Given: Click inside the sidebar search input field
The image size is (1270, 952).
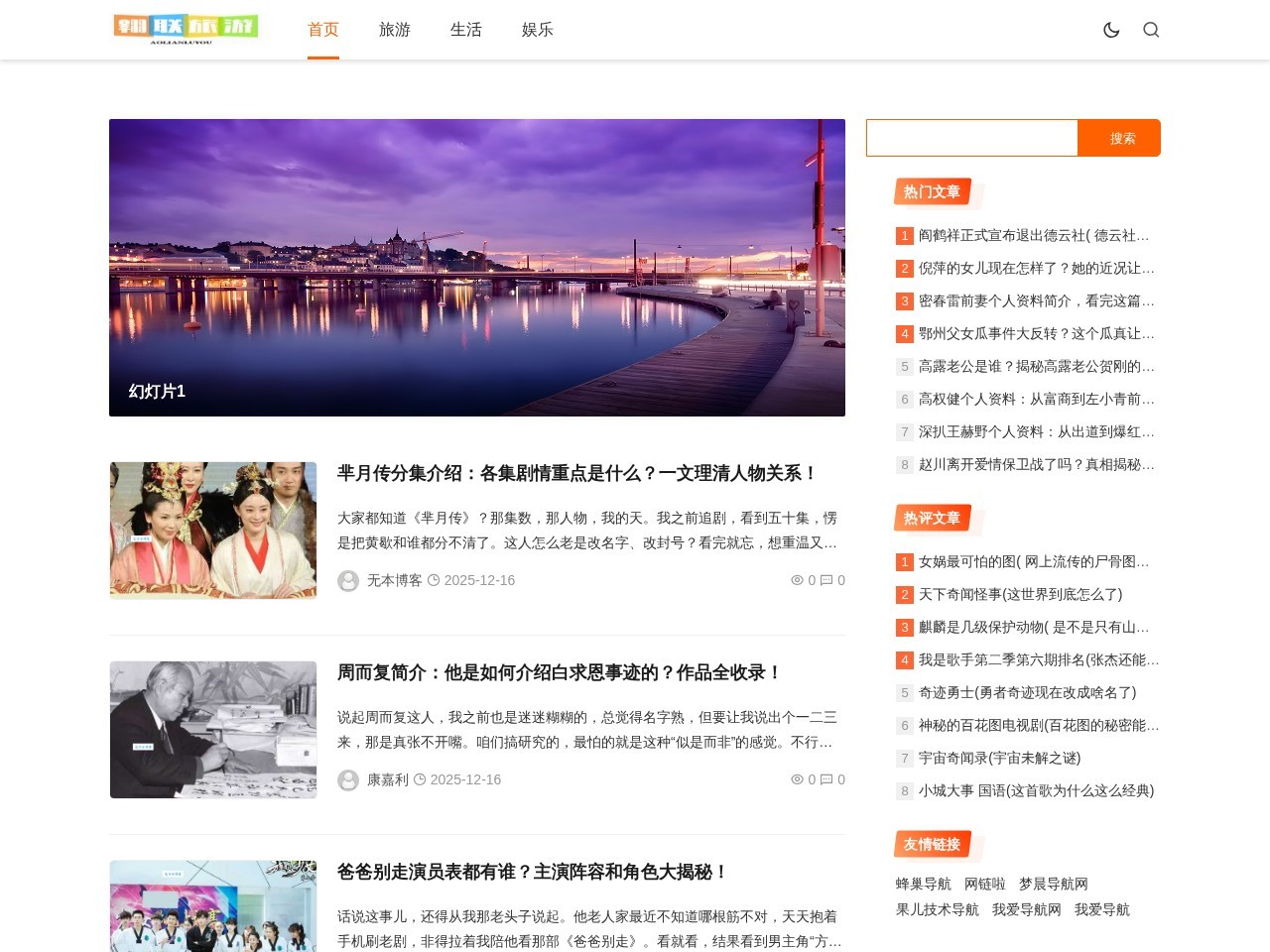Looking at the screenshot, I should tap(970, 138).
